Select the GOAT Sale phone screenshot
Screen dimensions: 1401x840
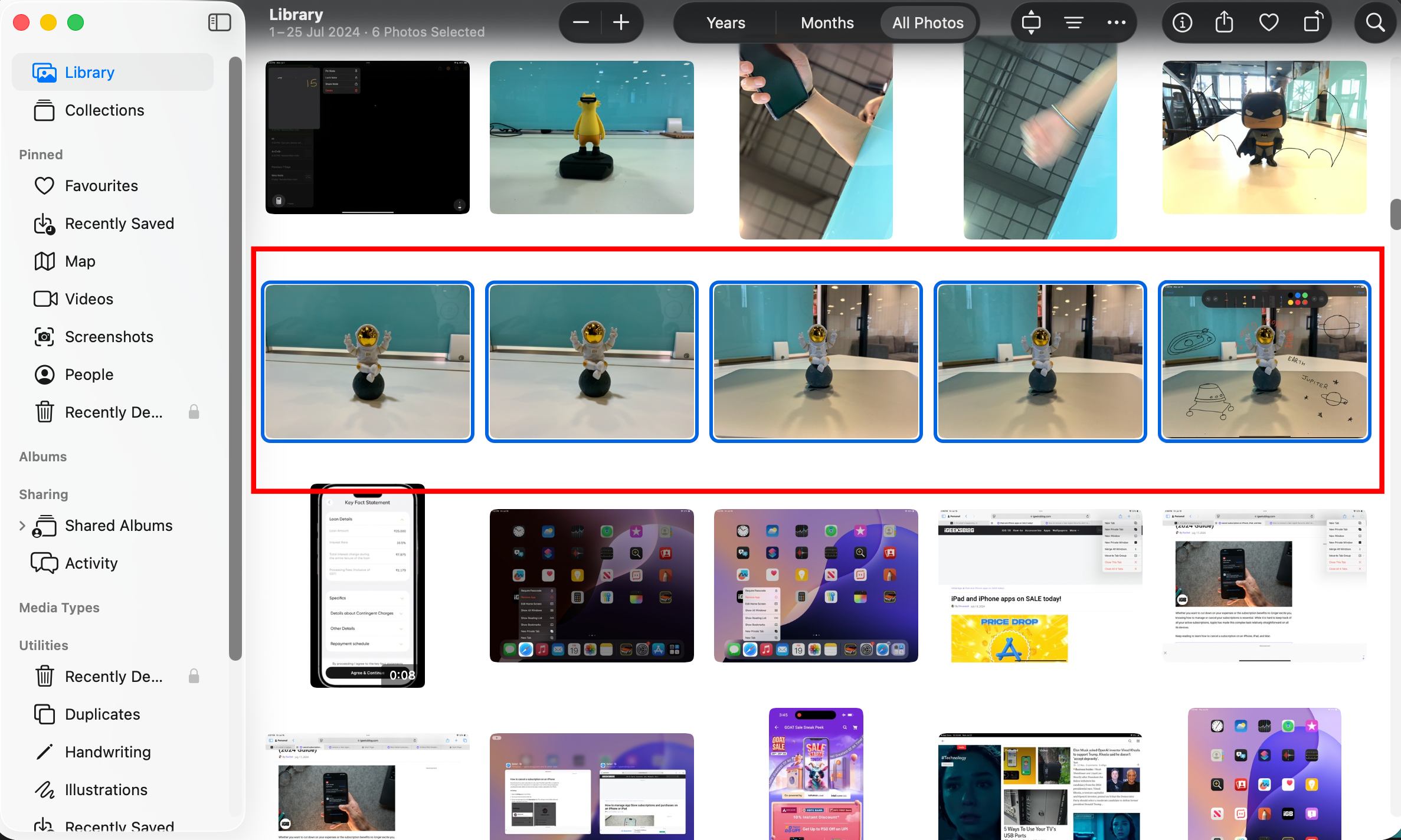[816, 774]
